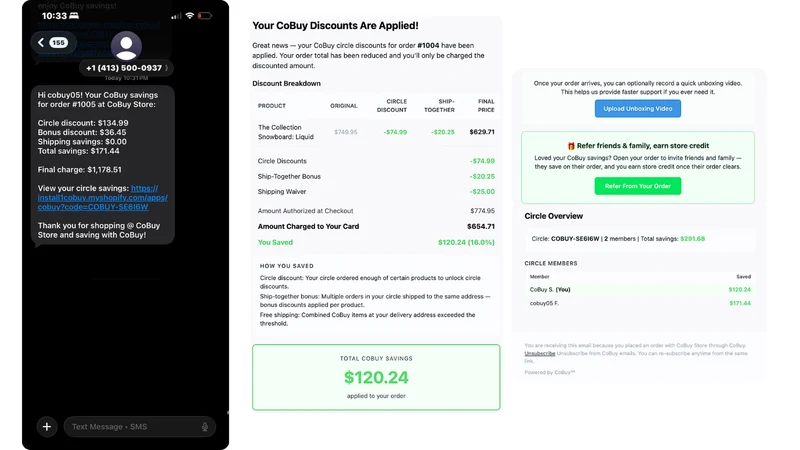Tap the battery indicator icon
The image size is (800, 450).
click(205, 16)
